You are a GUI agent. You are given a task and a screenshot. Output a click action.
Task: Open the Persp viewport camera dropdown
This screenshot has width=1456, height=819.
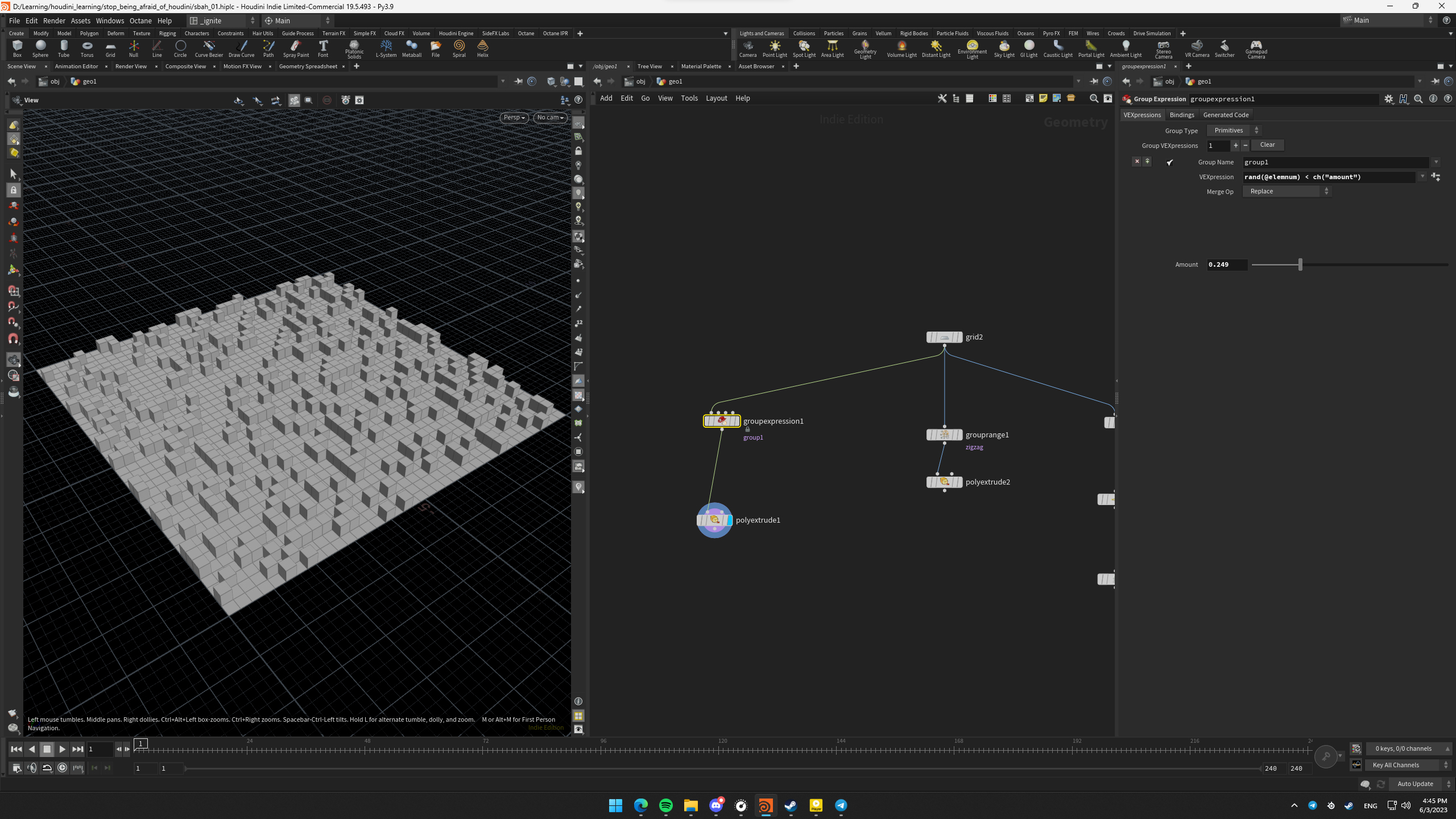point(514,118)
